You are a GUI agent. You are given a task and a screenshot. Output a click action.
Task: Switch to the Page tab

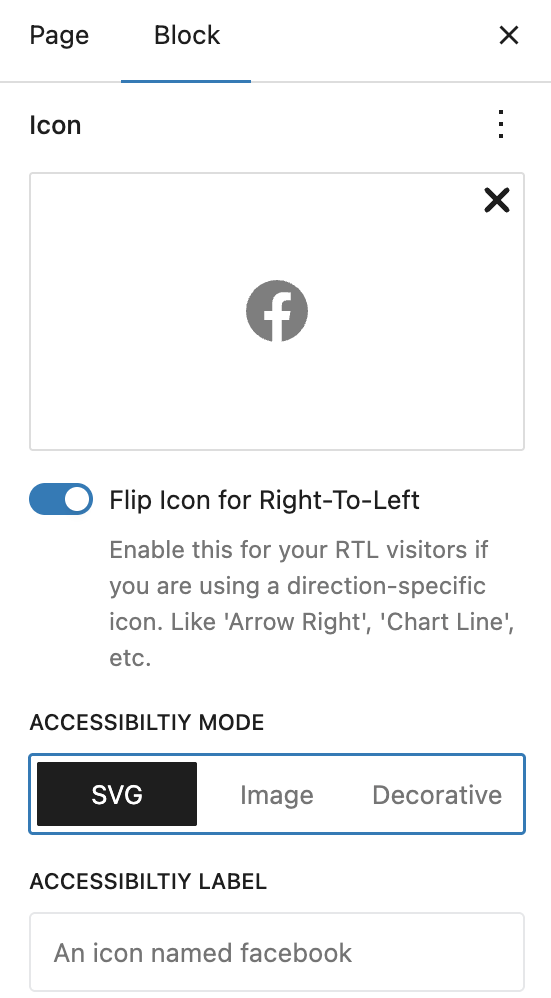[59, 35]
